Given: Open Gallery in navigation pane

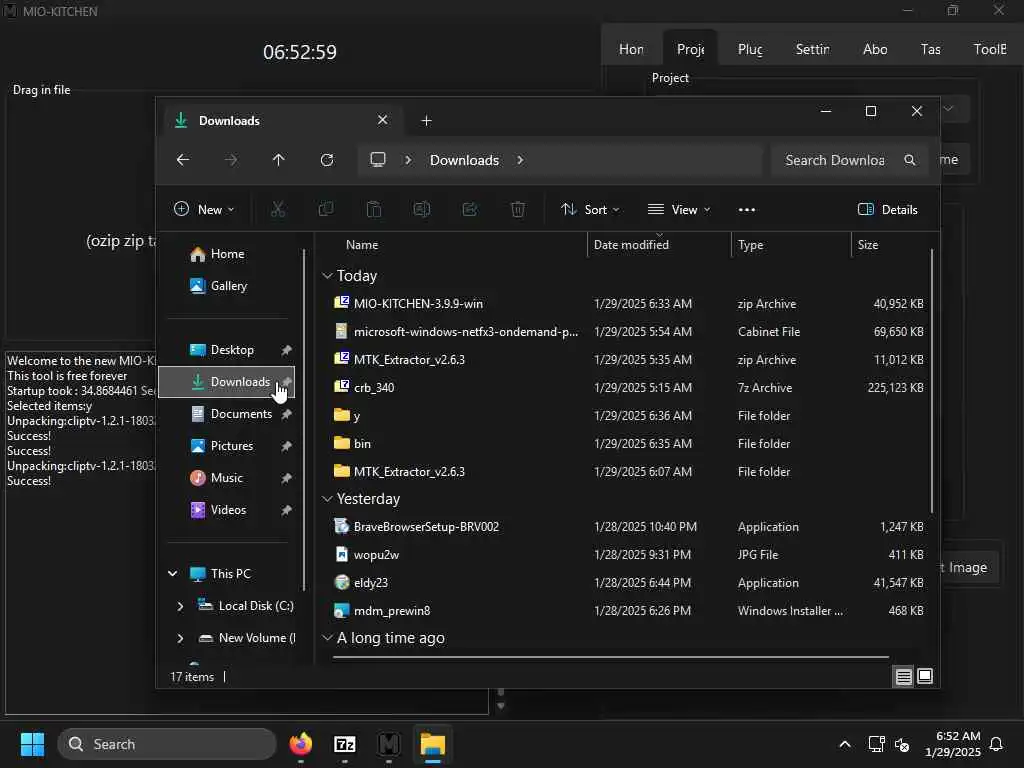Looking at the screenshot, I should [x=227, y=286].
